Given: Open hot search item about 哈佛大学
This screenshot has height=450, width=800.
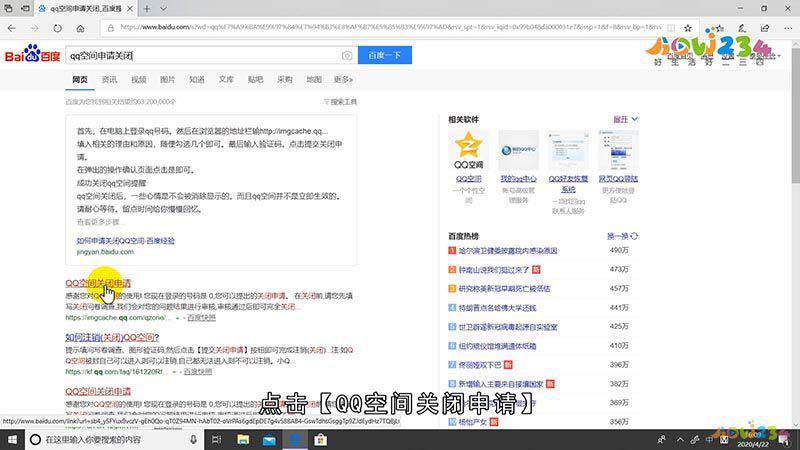Looking at the screenshot, I should tap(497, 308).
